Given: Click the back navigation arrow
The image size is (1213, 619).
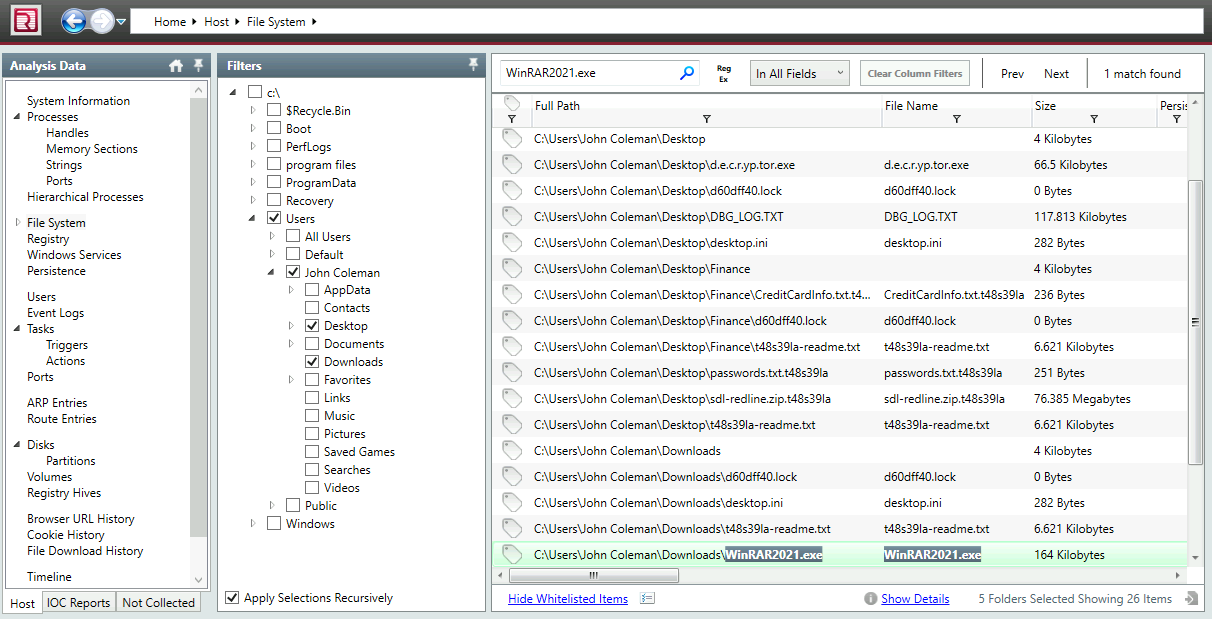Looking at the screenshot, I should 73,20.
